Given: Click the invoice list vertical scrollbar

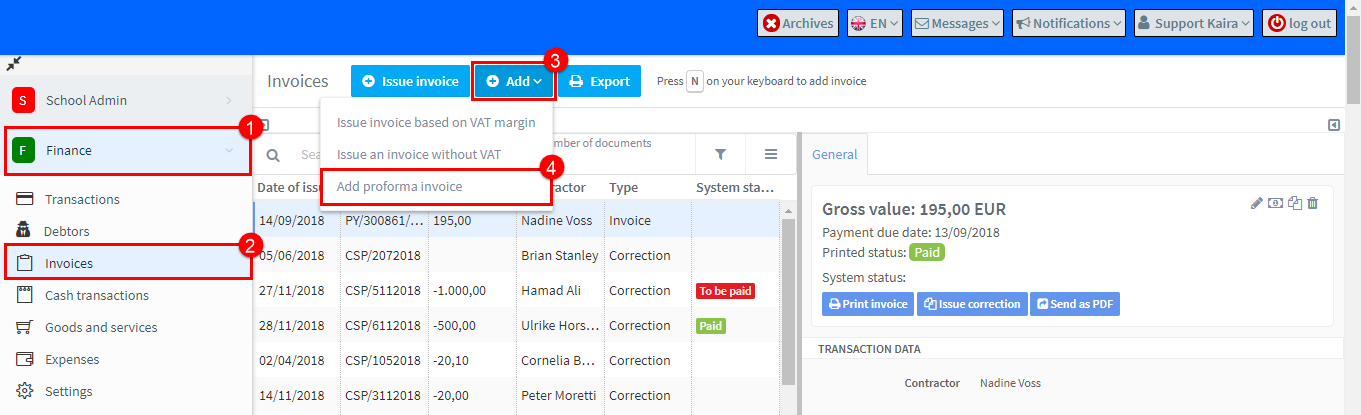Looking at the screenshot, I should click(x=788, y=300).
